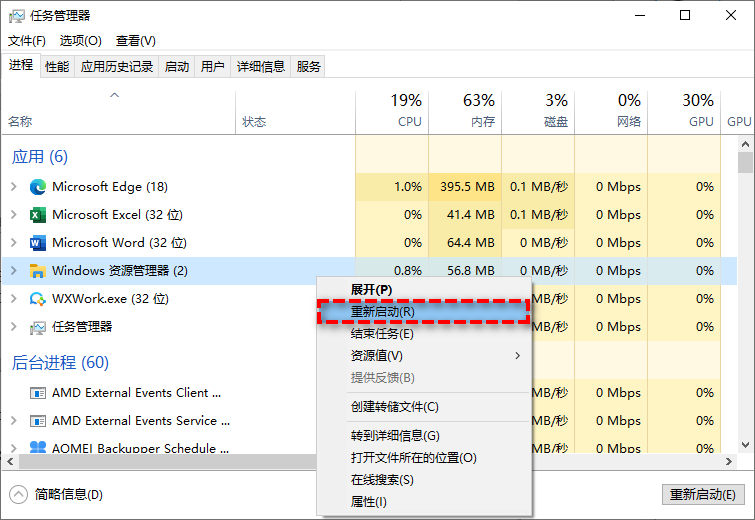Screen dimensions: 755x520
Task: Open the 查看(V) menu
Action: pyautogui.click(x=136, y=41)
